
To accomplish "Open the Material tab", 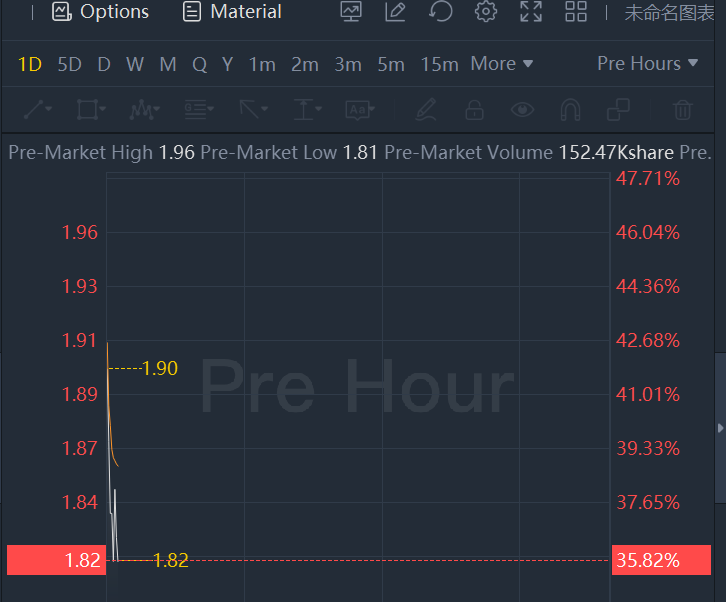I will (x=232, y=12).
